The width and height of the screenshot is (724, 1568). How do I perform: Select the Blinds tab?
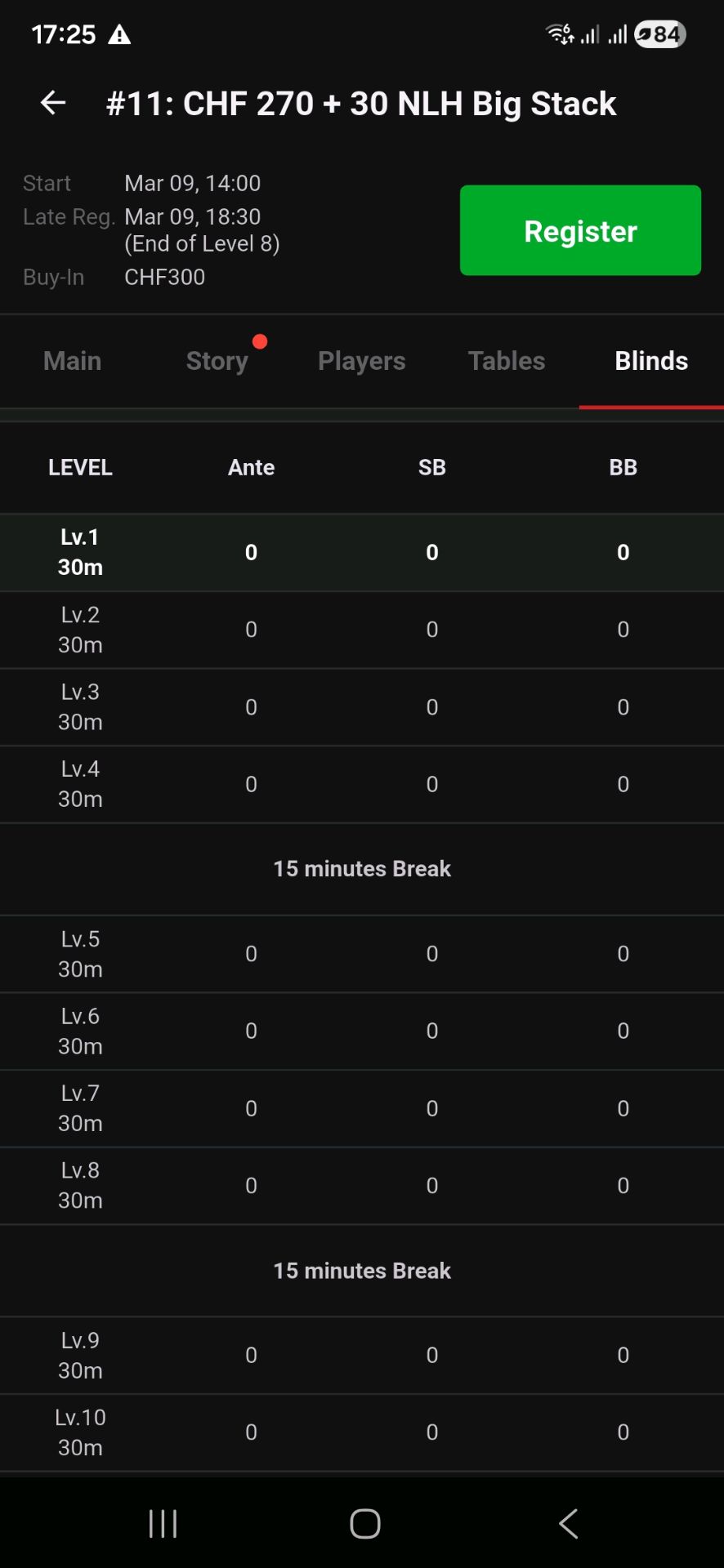pos(651,361)
